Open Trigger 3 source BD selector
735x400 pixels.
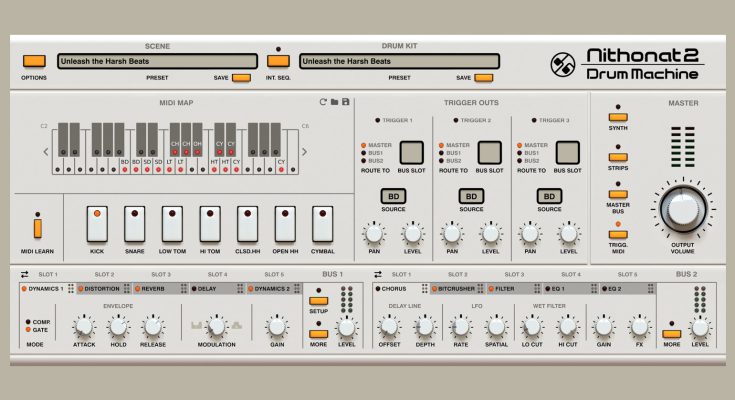tap(547, 196)
